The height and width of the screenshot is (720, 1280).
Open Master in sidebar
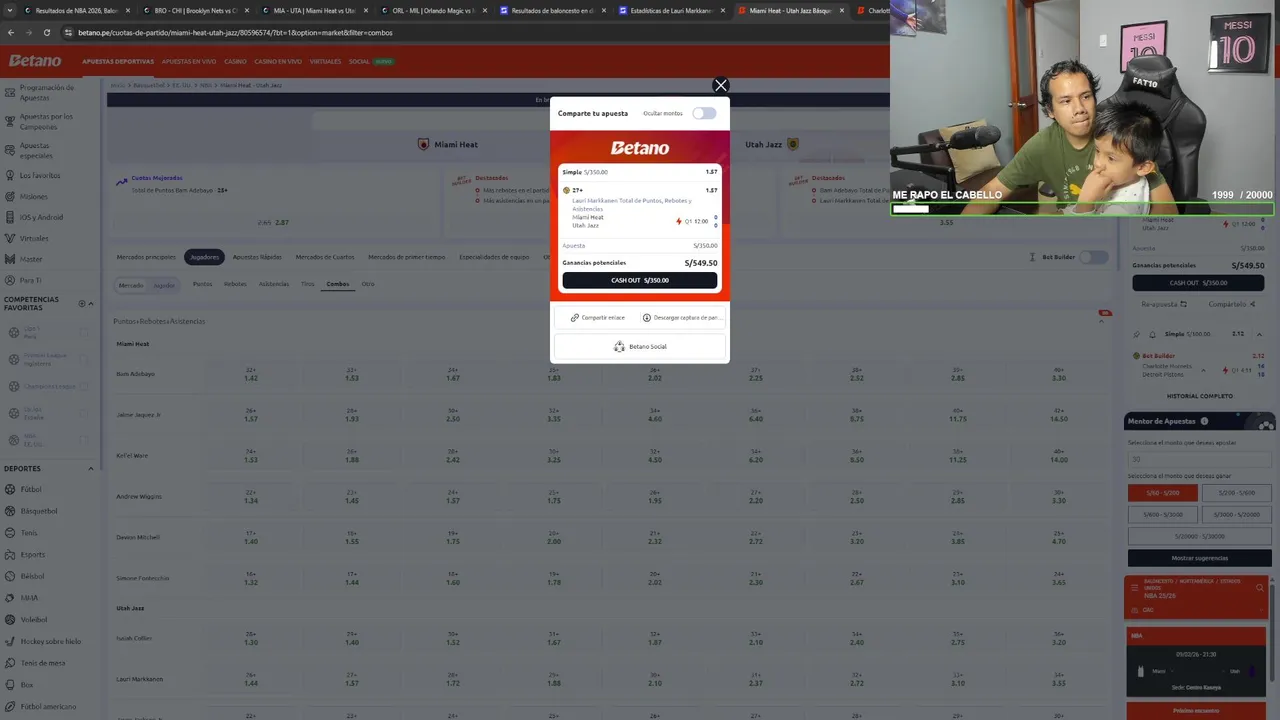(31, 259)
